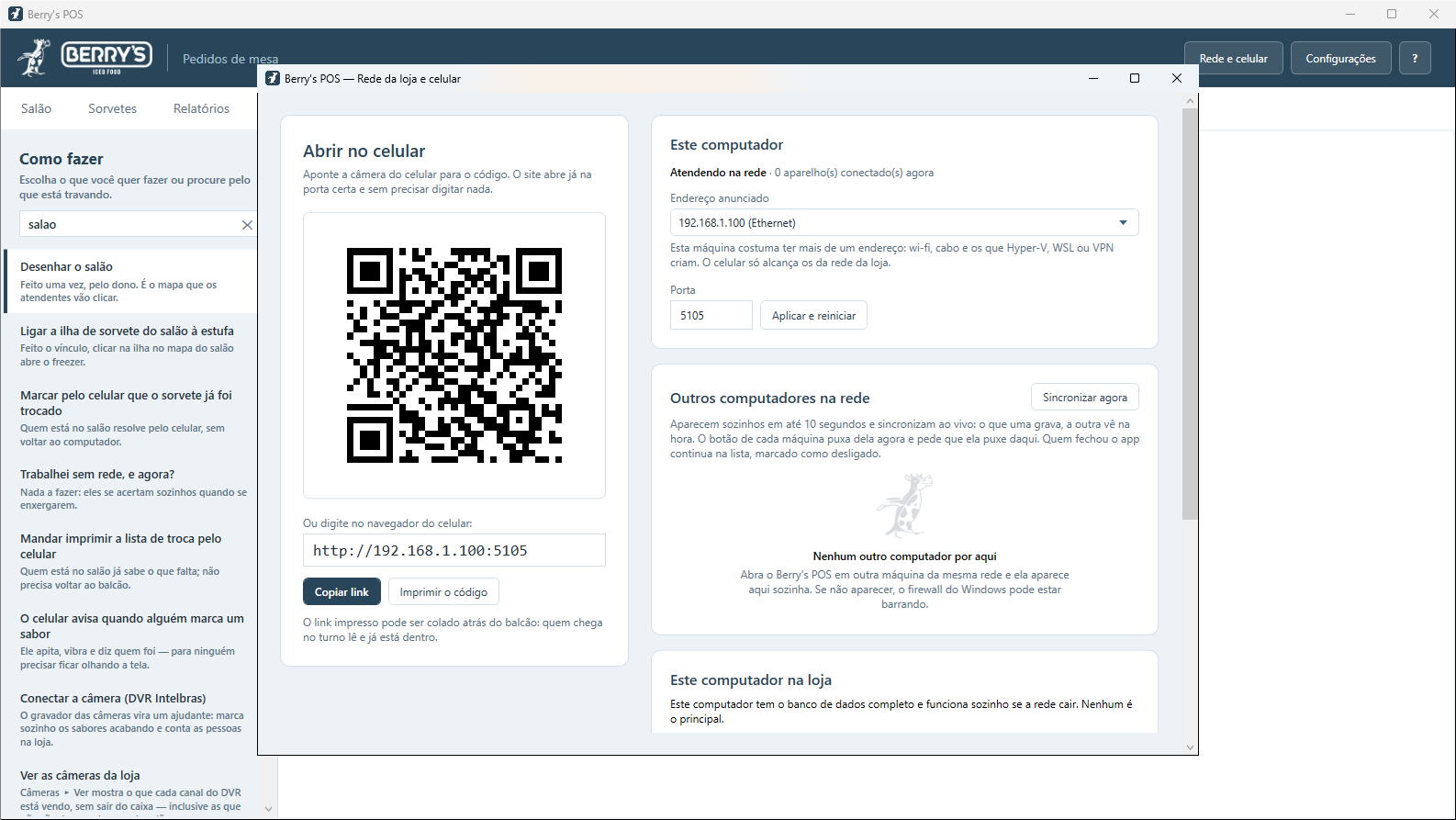Screen dimensions: 1456x820
Task: Open Rede e celular in the header
Action: pos(1234,58)
